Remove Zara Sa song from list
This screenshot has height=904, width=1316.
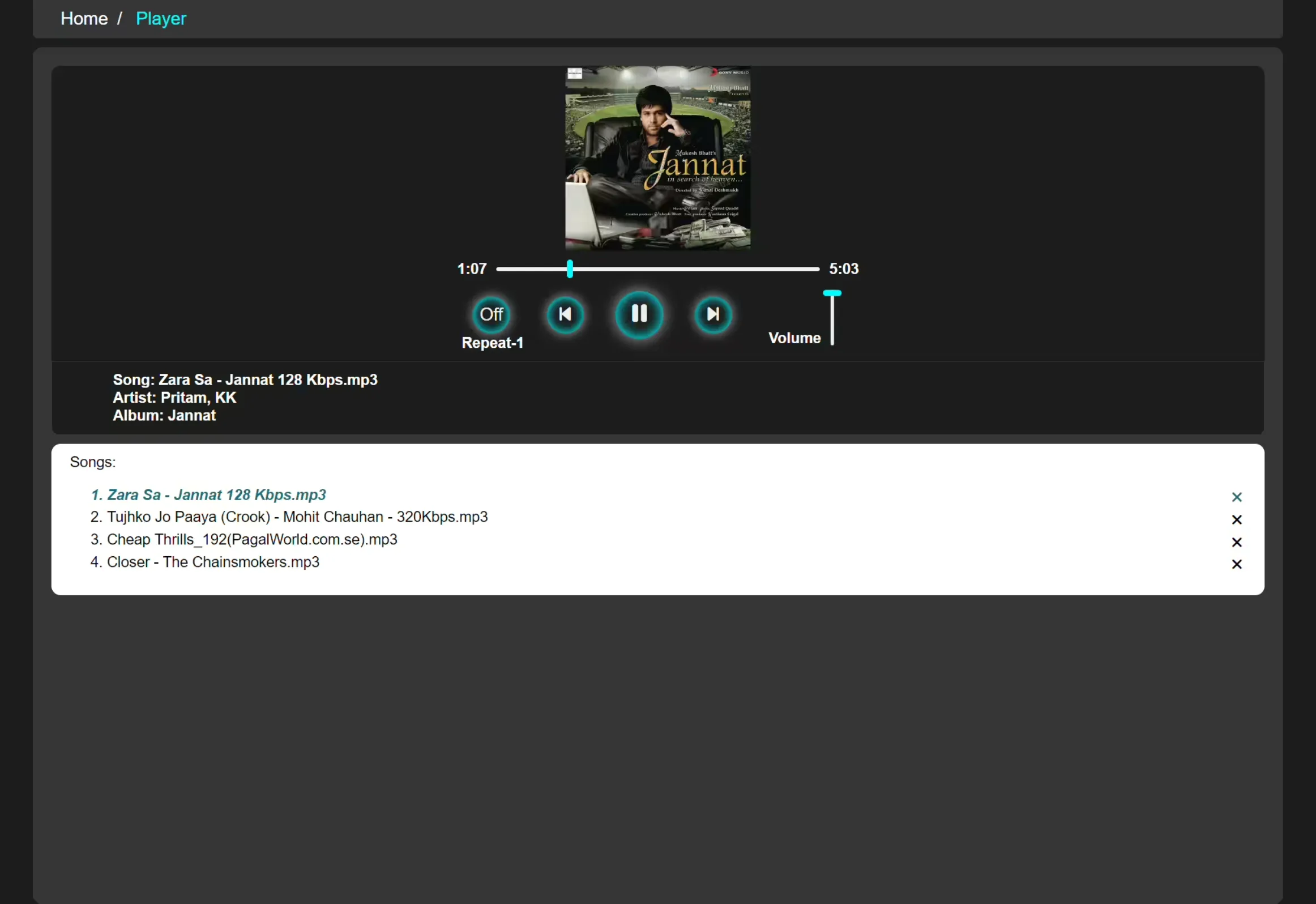[1237, 497]
